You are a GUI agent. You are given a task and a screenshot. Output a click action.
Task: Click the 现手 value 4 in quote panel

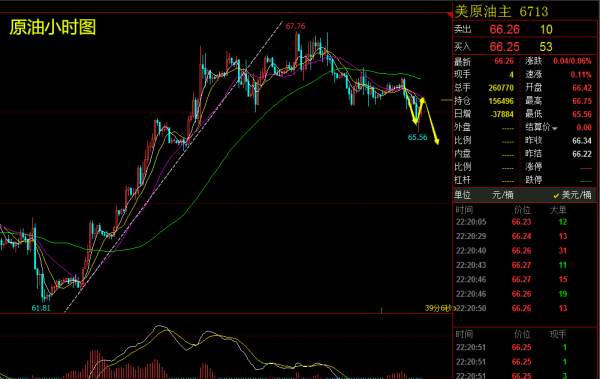point(511,75)
